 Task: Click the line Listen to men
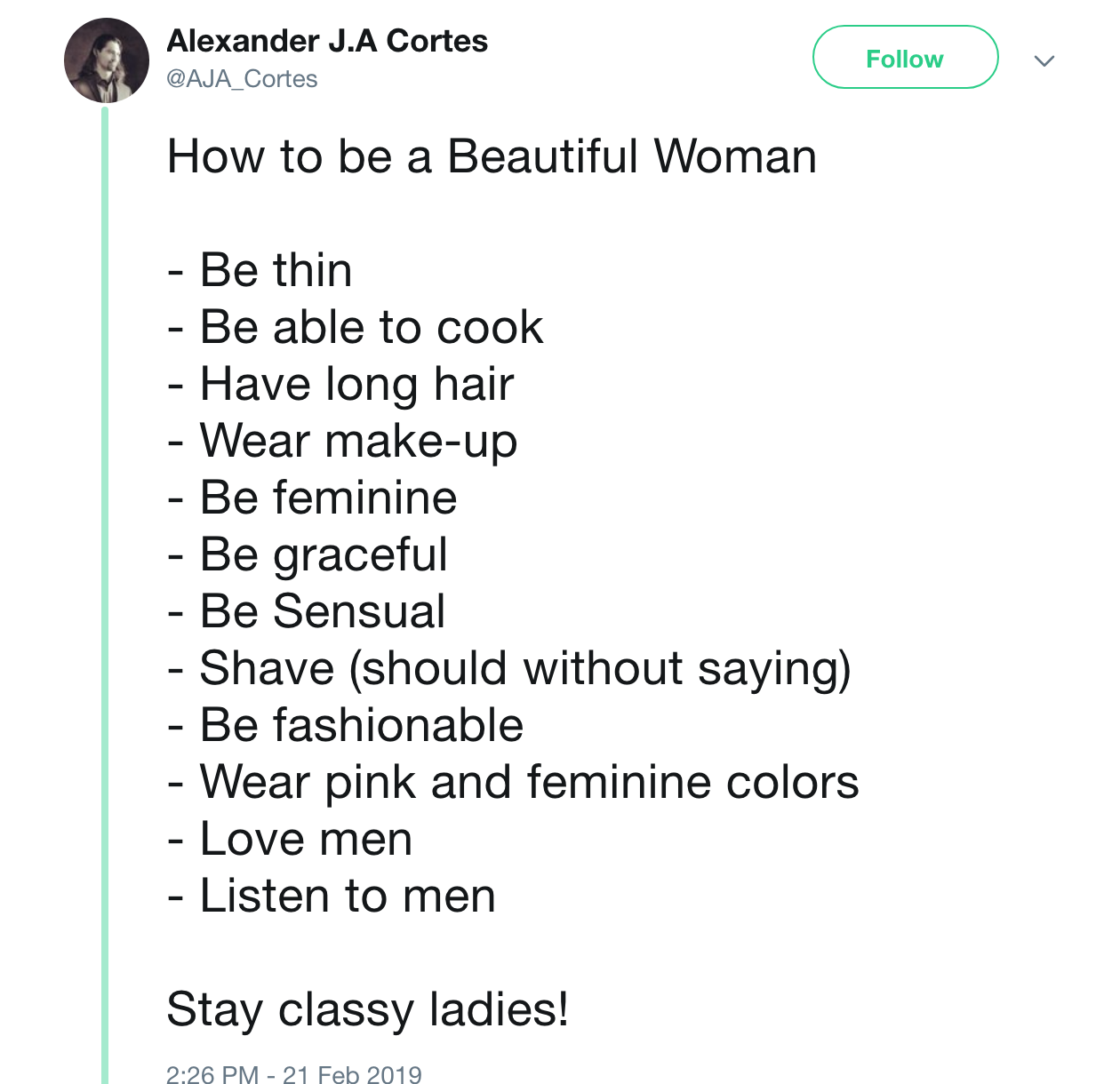click(x=331, y=896)
